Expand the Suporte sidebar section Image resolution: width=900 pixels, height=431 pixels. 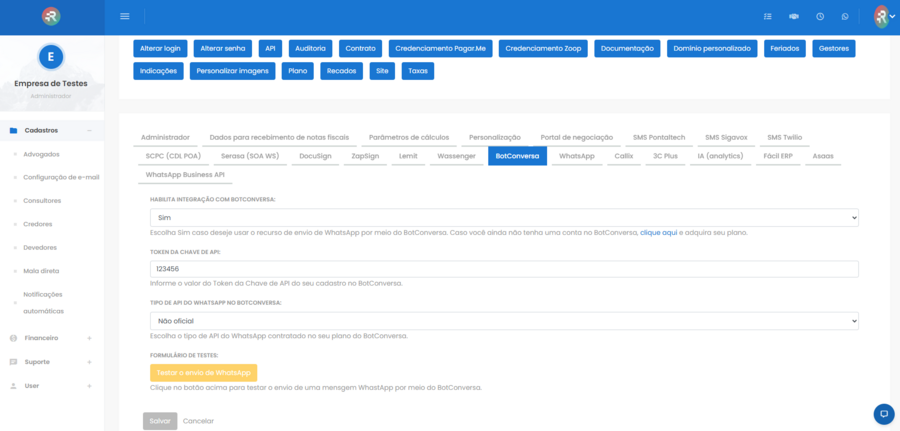pyautogui.click(x=52, y=362)
